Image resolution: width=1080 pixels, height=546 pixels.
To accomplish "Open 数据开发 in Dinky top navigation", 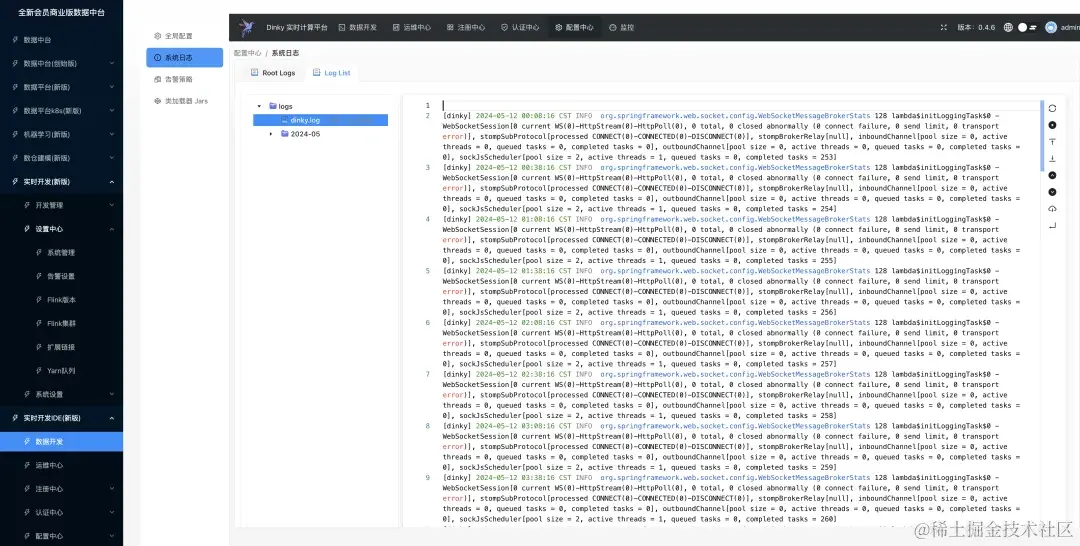I will pos(357,28).
